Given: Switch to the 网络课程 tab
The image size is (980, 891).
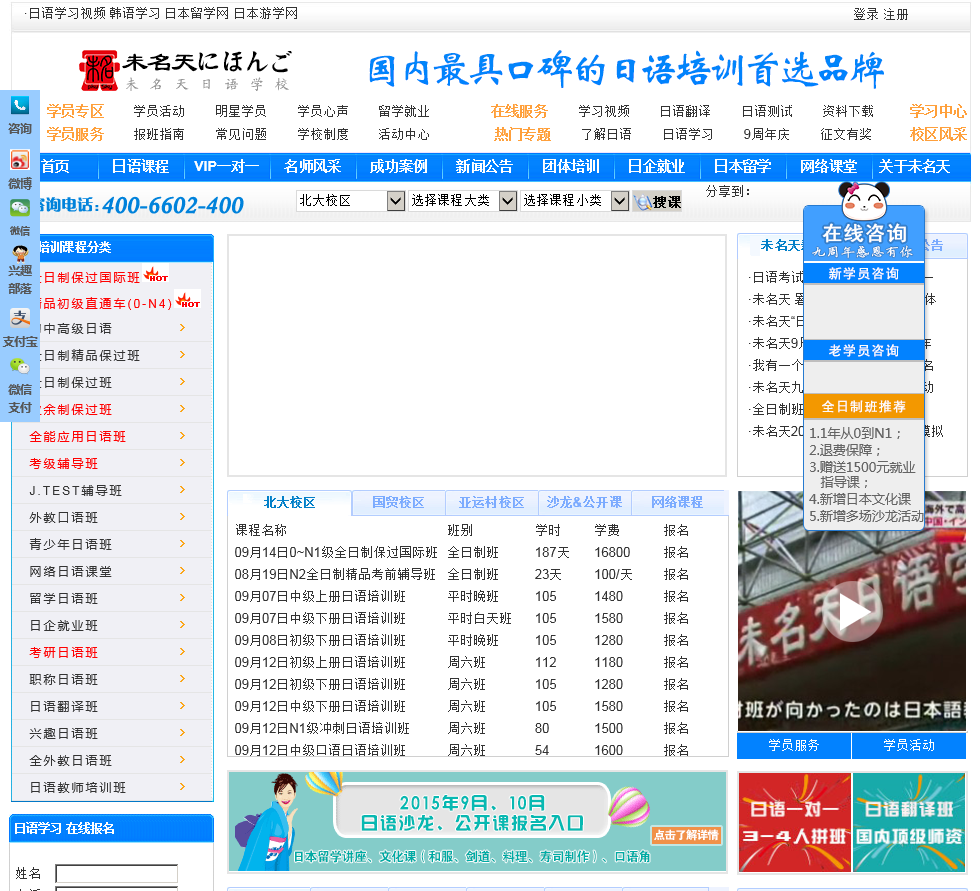Looking at the screenshot, I should (677, 502).
